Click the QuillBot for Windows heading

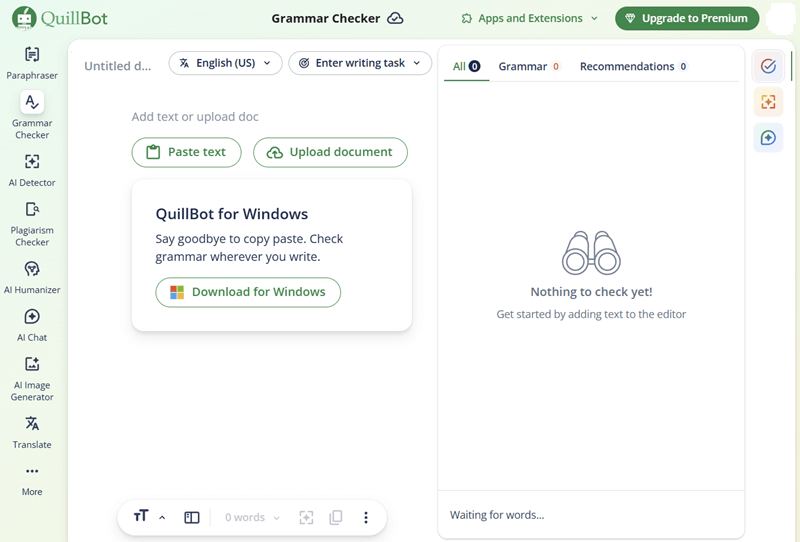tap(232, 213)
